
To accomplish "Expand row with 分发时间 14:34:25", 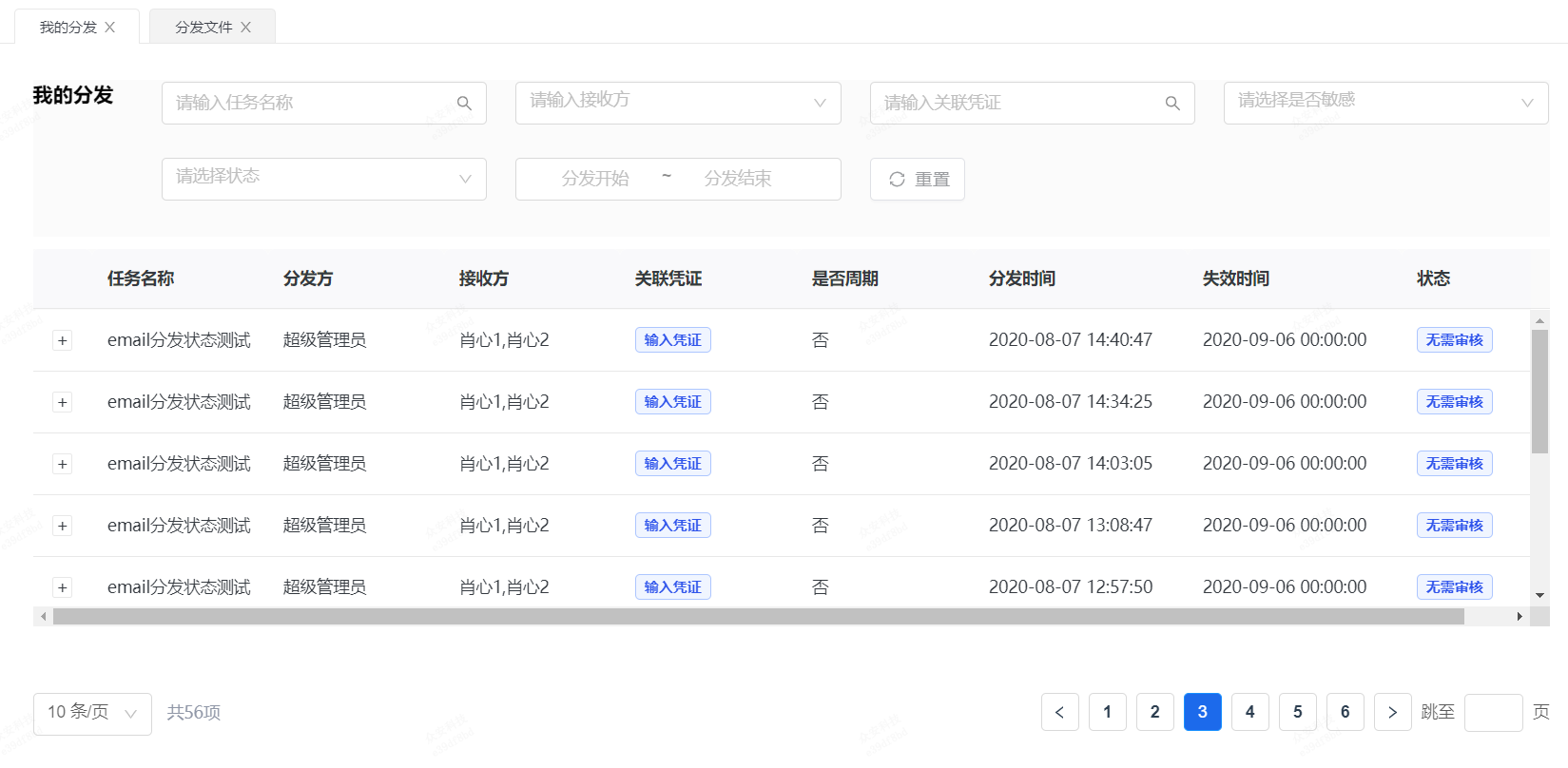I will (x=63, y=402).
